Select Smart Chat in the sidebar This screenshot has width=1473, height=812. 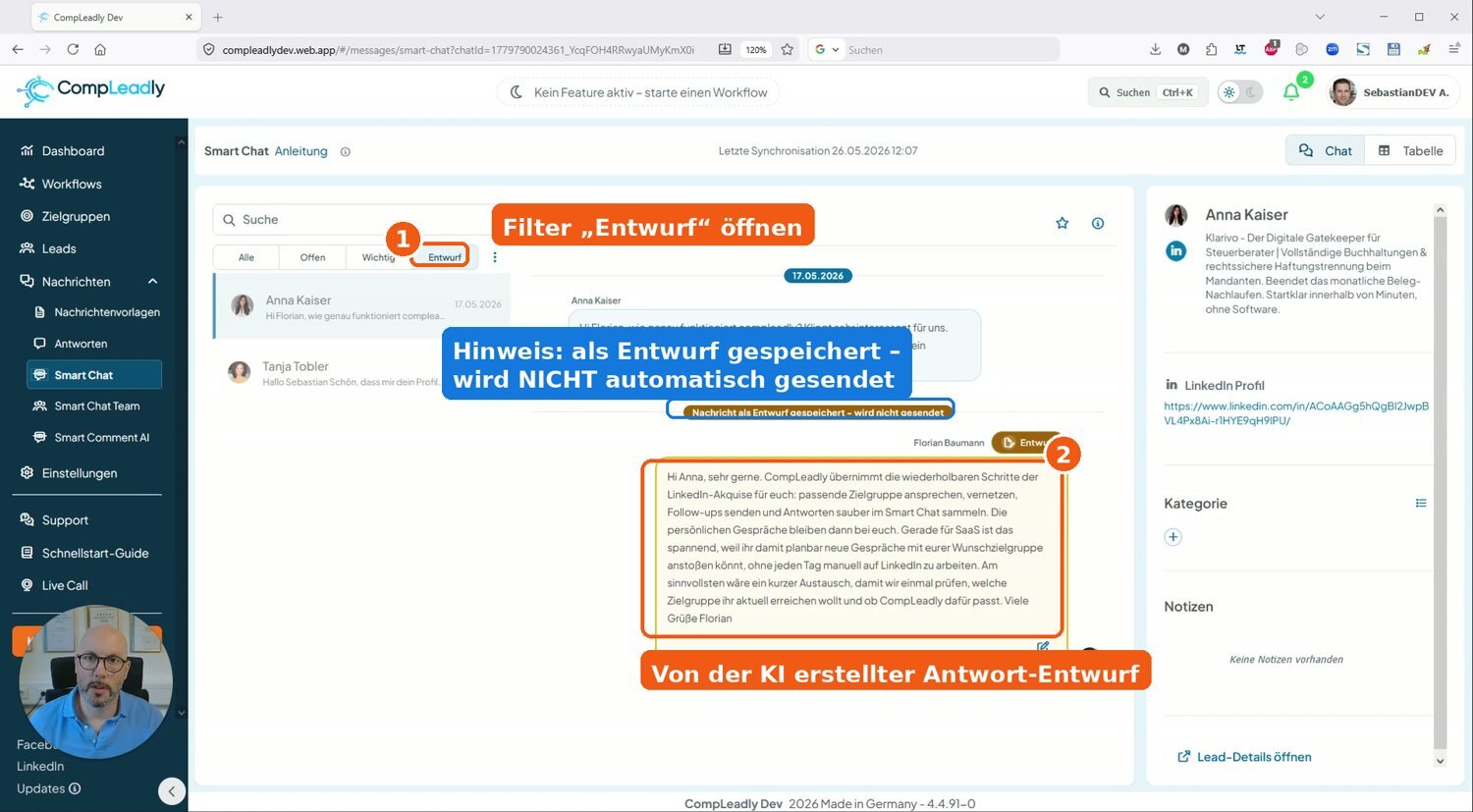tap(94, 375)
